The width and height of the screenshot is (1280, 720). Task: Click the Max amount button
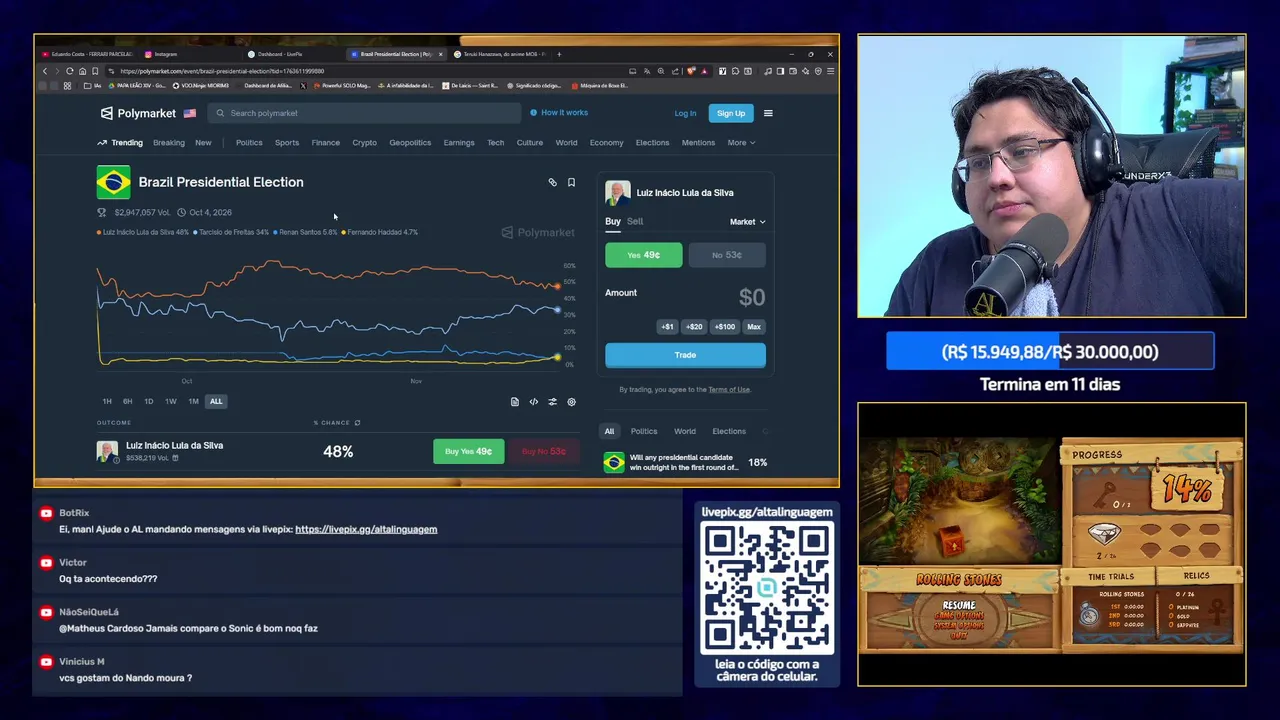pyautogui.click(x=754, y=327)
